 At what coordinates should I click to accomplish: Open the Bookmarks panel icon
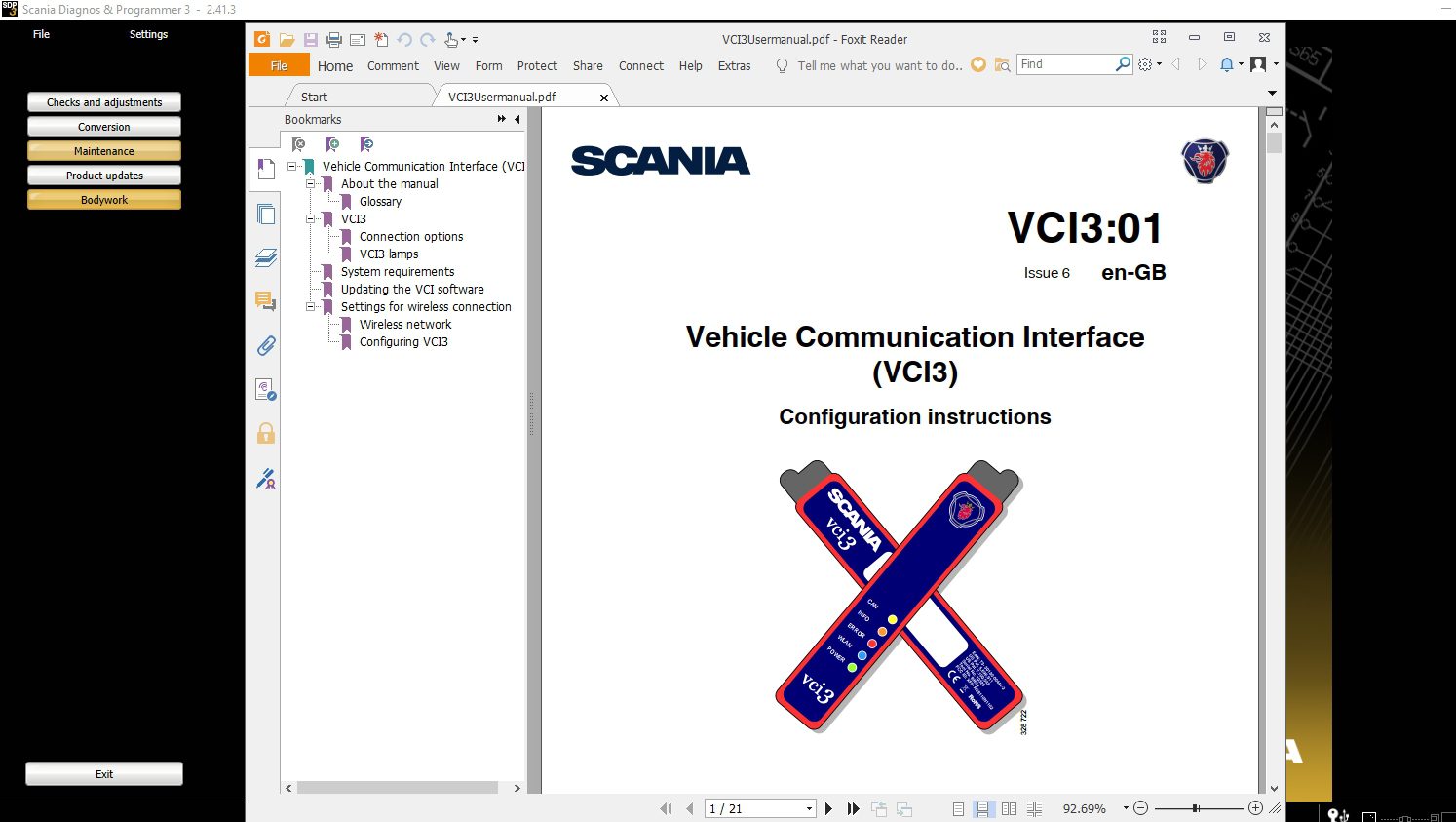click(x=265, y=168)
